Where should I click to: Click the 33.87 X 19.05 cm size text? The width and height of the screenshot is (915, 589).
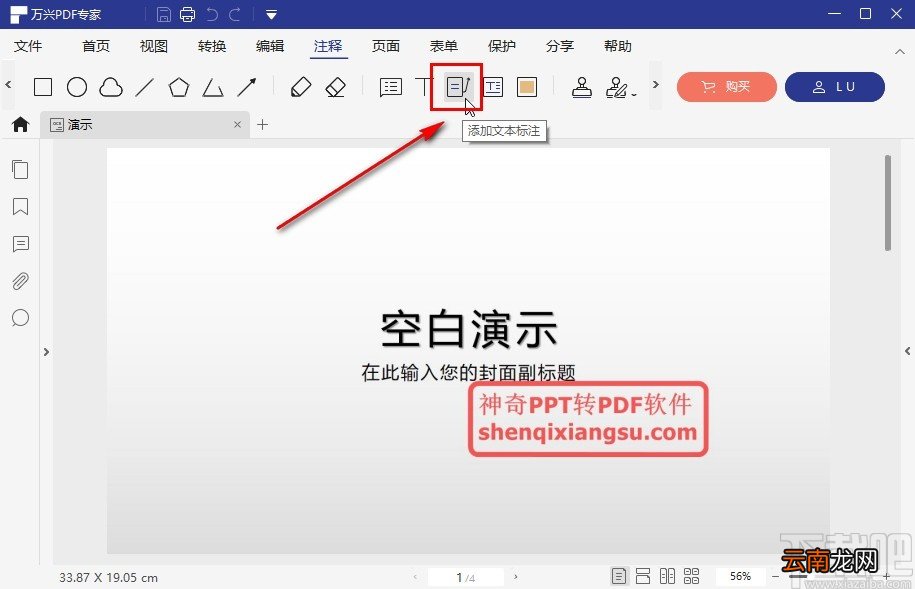click(109, 578)
